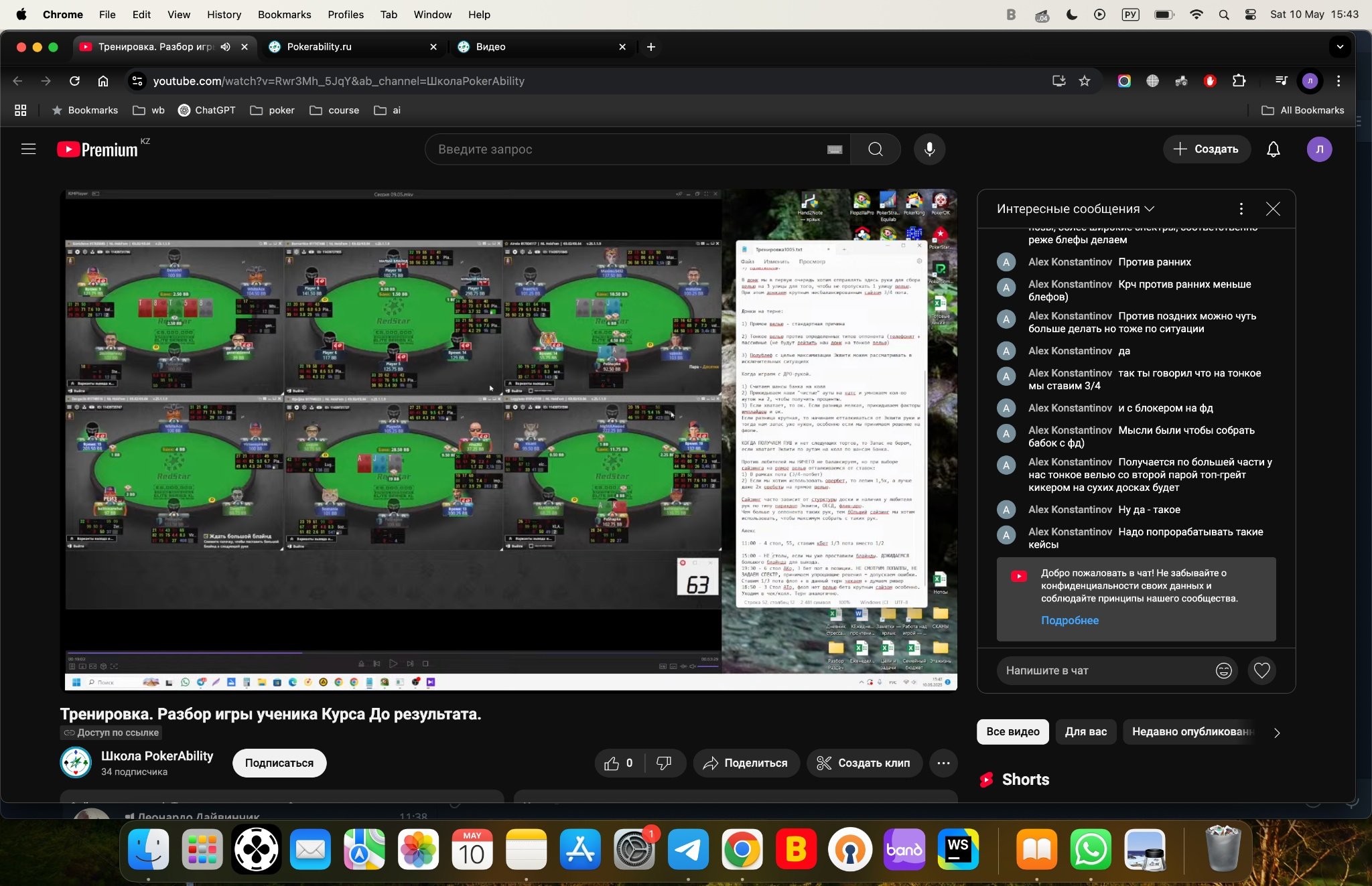Open WhatsApp from the Dock

pos(1091,849)
